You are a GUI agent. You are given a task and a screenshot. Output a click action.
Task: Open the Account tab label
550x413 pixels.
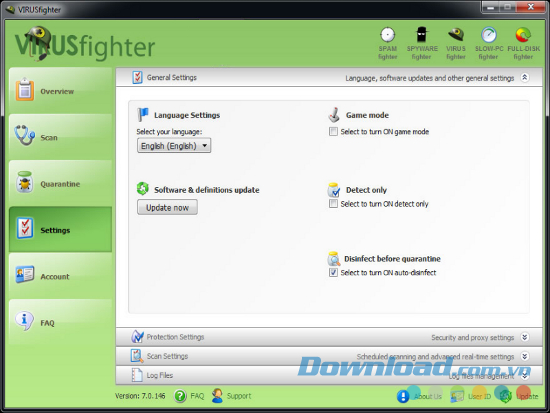coord(55,277)
